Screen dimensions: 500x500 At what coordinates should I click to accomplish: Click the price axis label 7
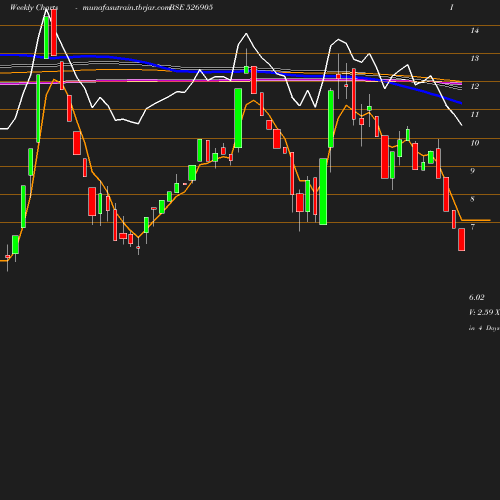[x=472, y=227]
